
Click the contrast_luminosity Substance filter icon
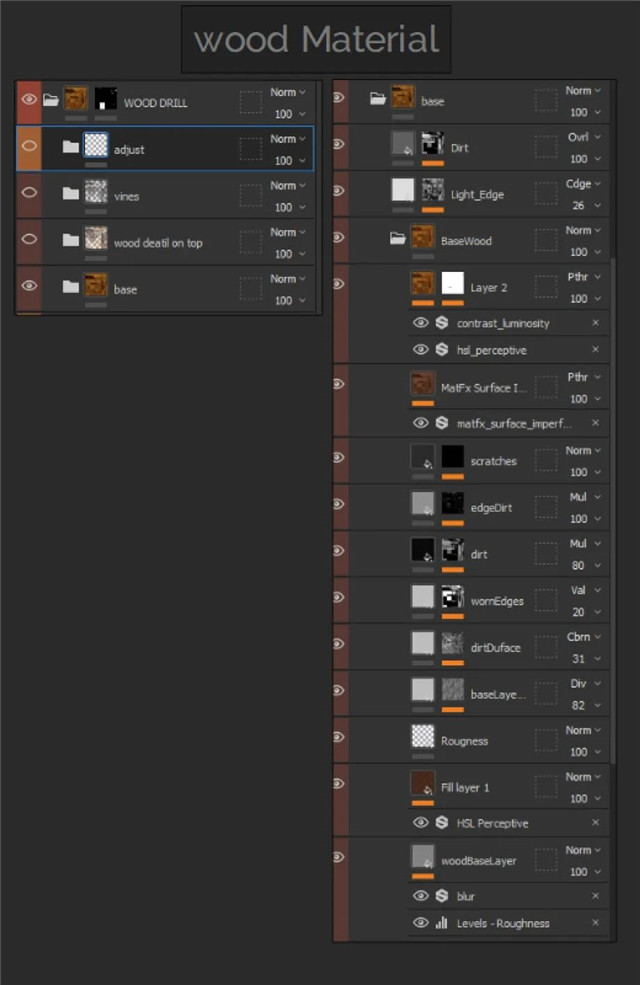pos(441,323)
